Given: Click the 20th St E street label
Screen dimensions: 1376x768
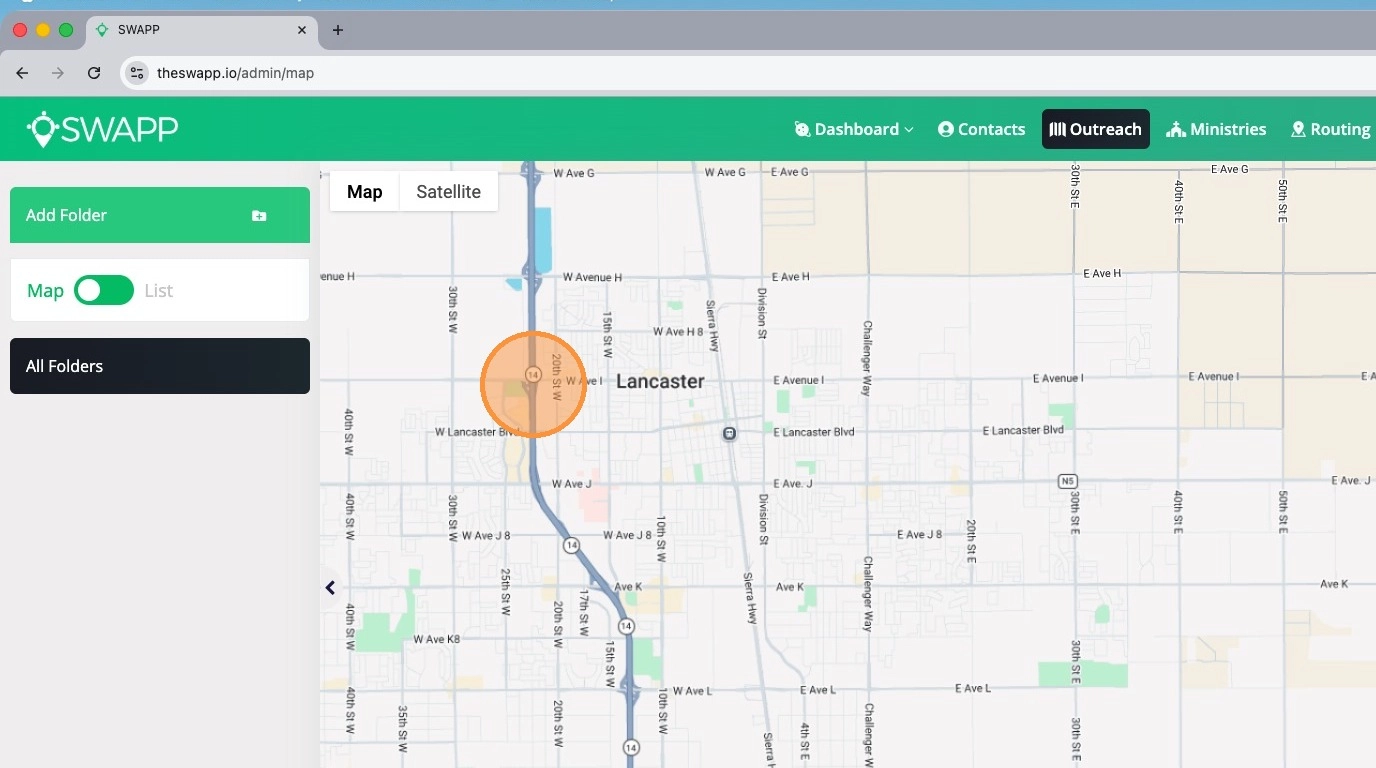Looking at the screenshot, I should pyautogui.click(x=971, y=543).
